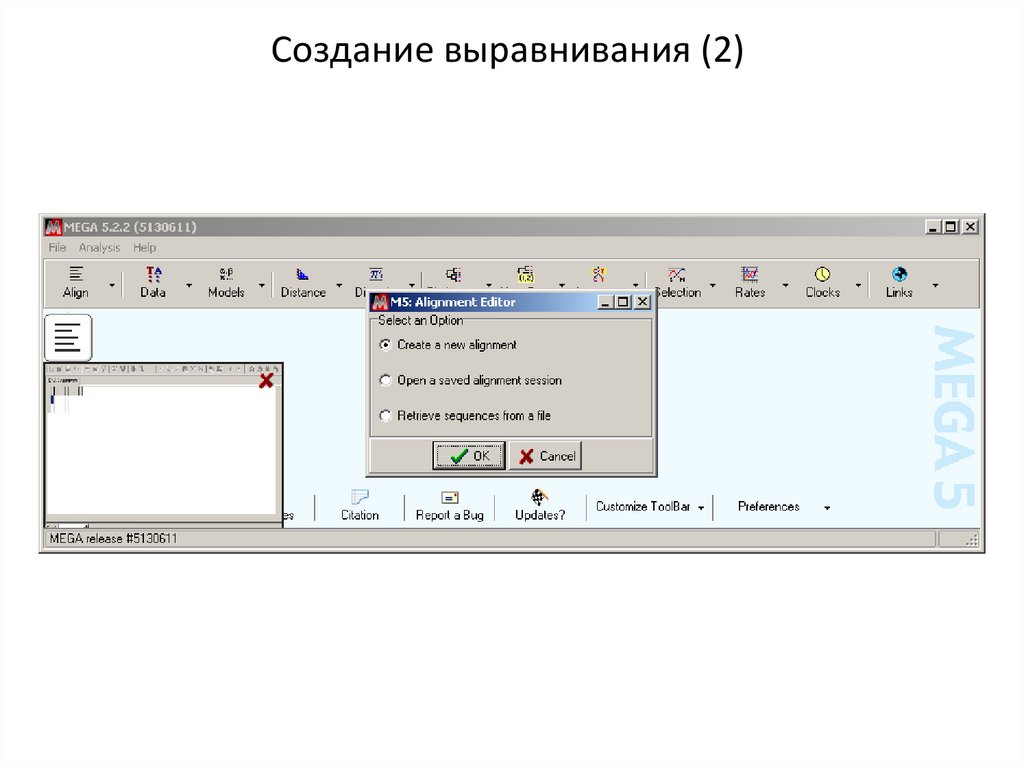1024x767 pixels.
Task: Open the File menu
Action: 57,248
